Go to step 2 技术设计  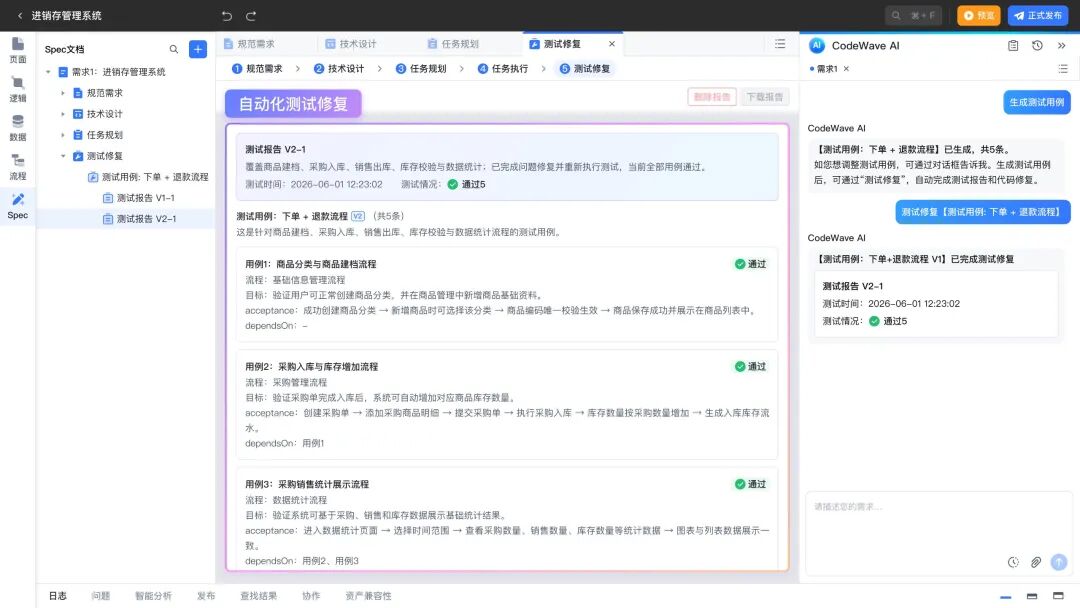(339, 69)
